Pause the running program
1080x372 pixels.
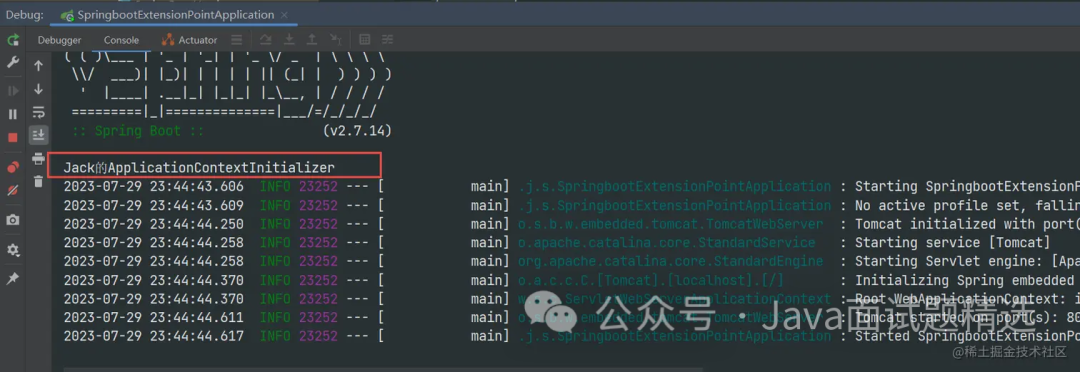tap(13, 114)
